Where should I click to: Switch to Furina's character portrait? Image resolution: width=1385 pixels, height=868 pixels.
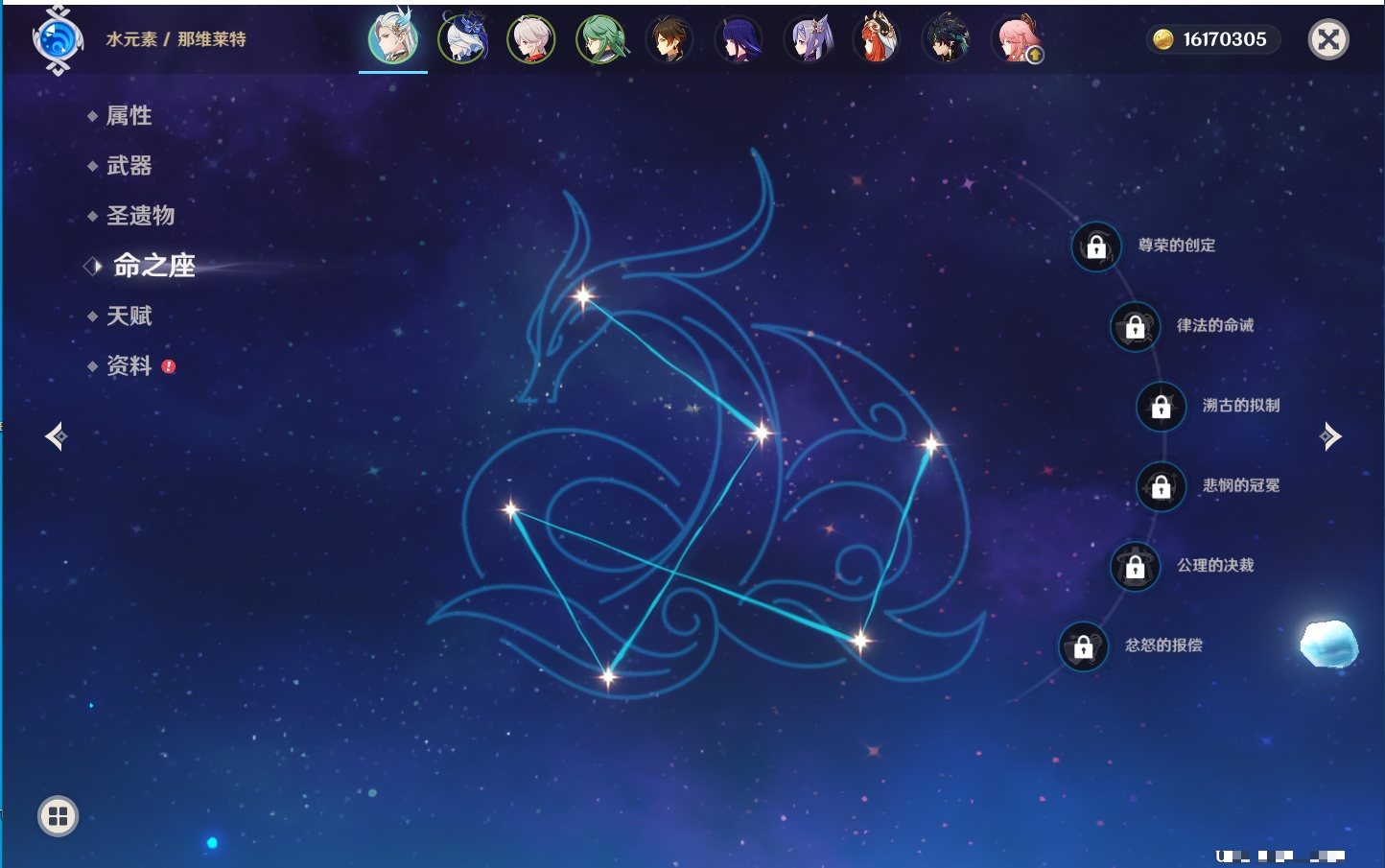pyautogui.click(x=462, y=39)
